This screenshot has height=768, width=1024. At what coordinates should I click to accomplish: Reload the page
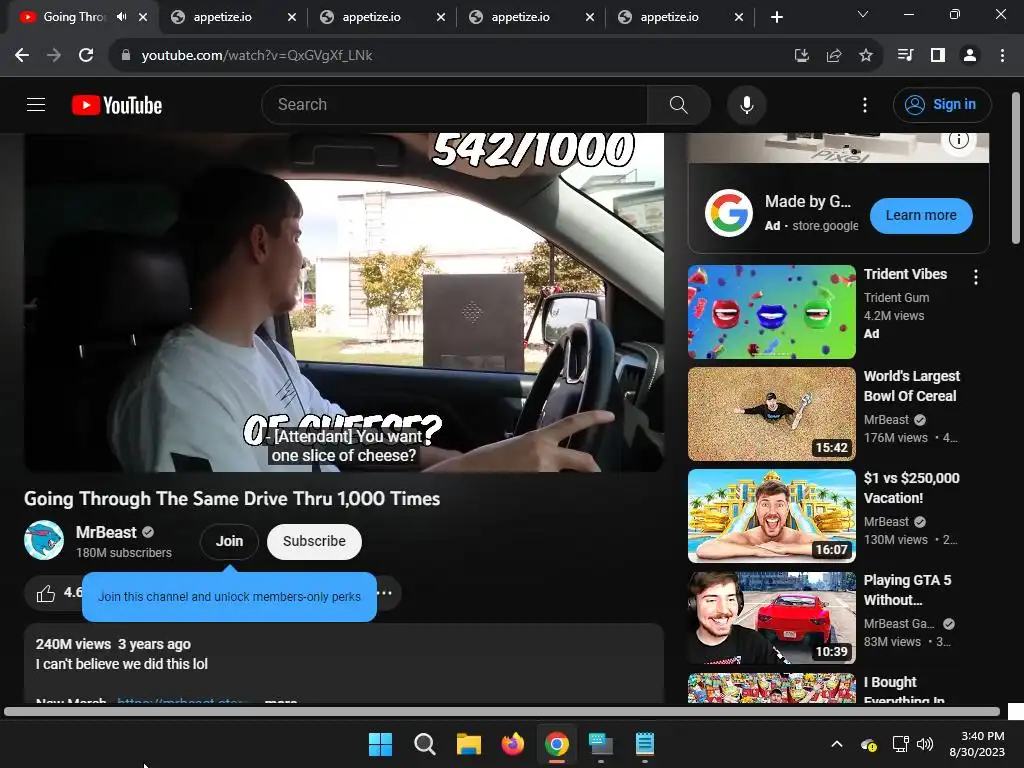click(86, 56)
